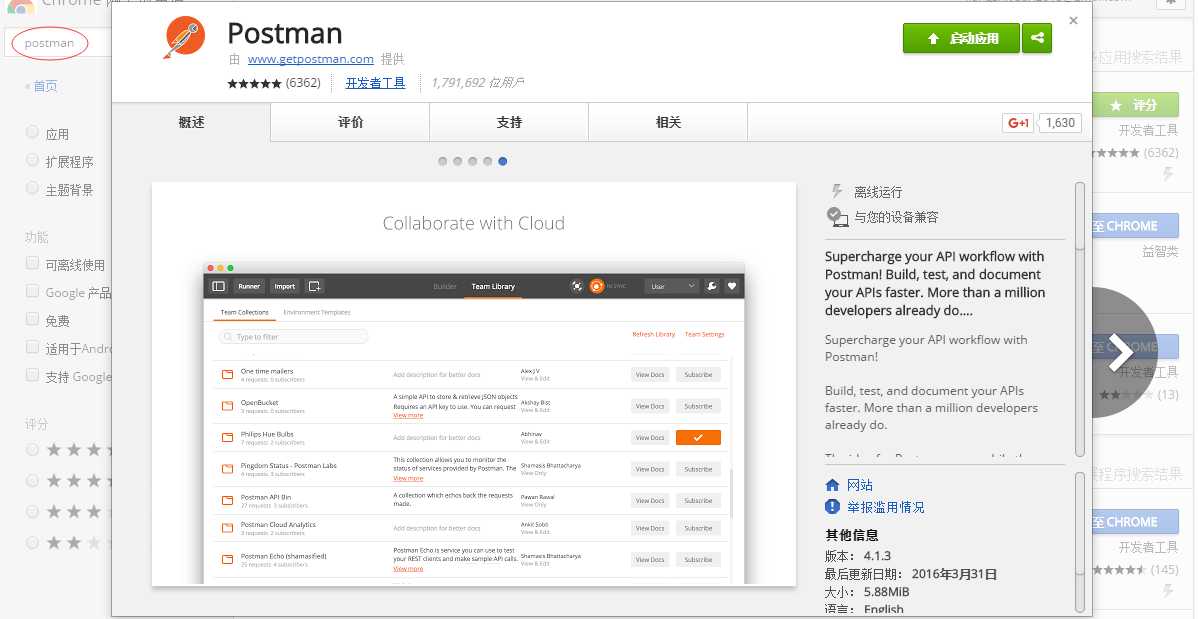The height and width of the screenshot is (619, 1199).
Task: Click the description panel scrollbar
Action: 1080,319
